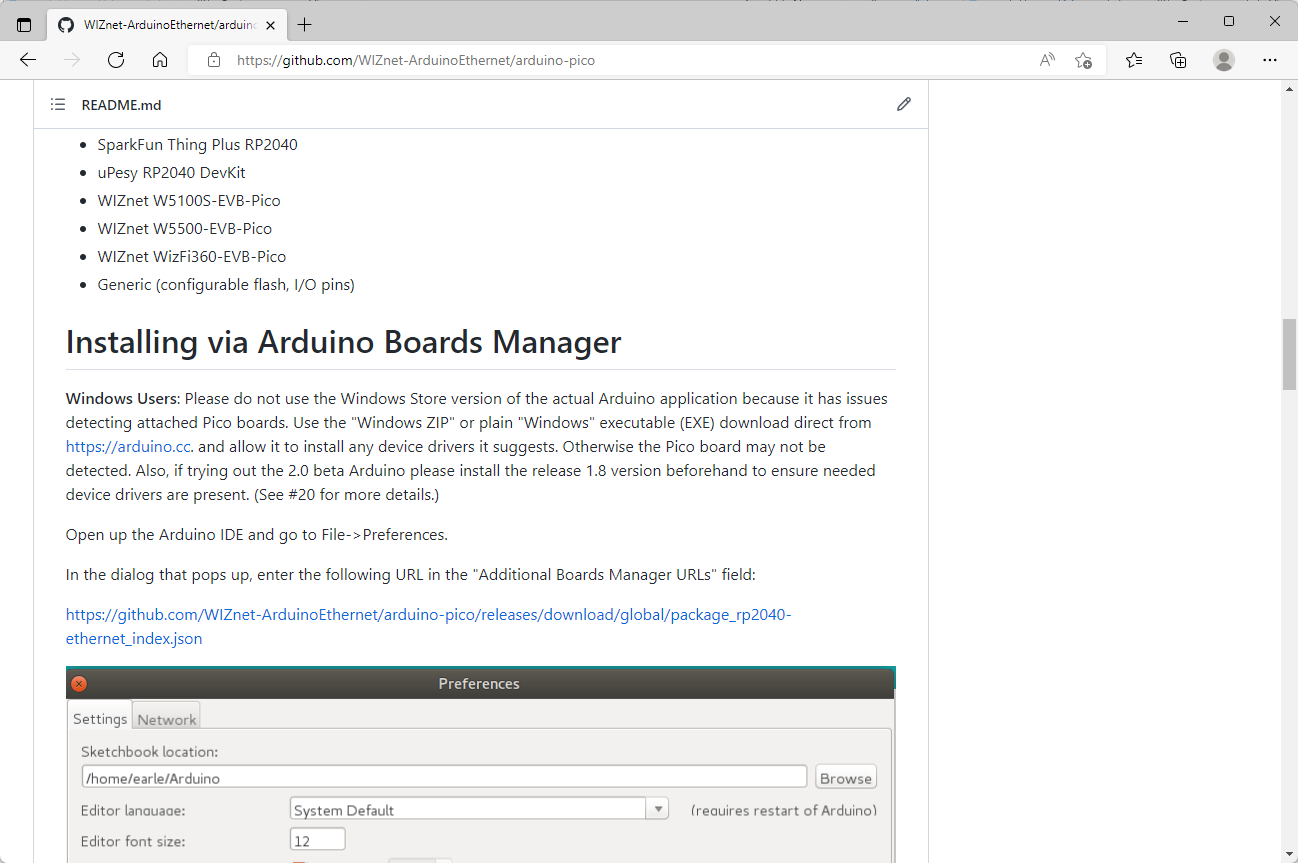Click the 'uPesy RP2040 DevKit' list item

pos(171,172)
